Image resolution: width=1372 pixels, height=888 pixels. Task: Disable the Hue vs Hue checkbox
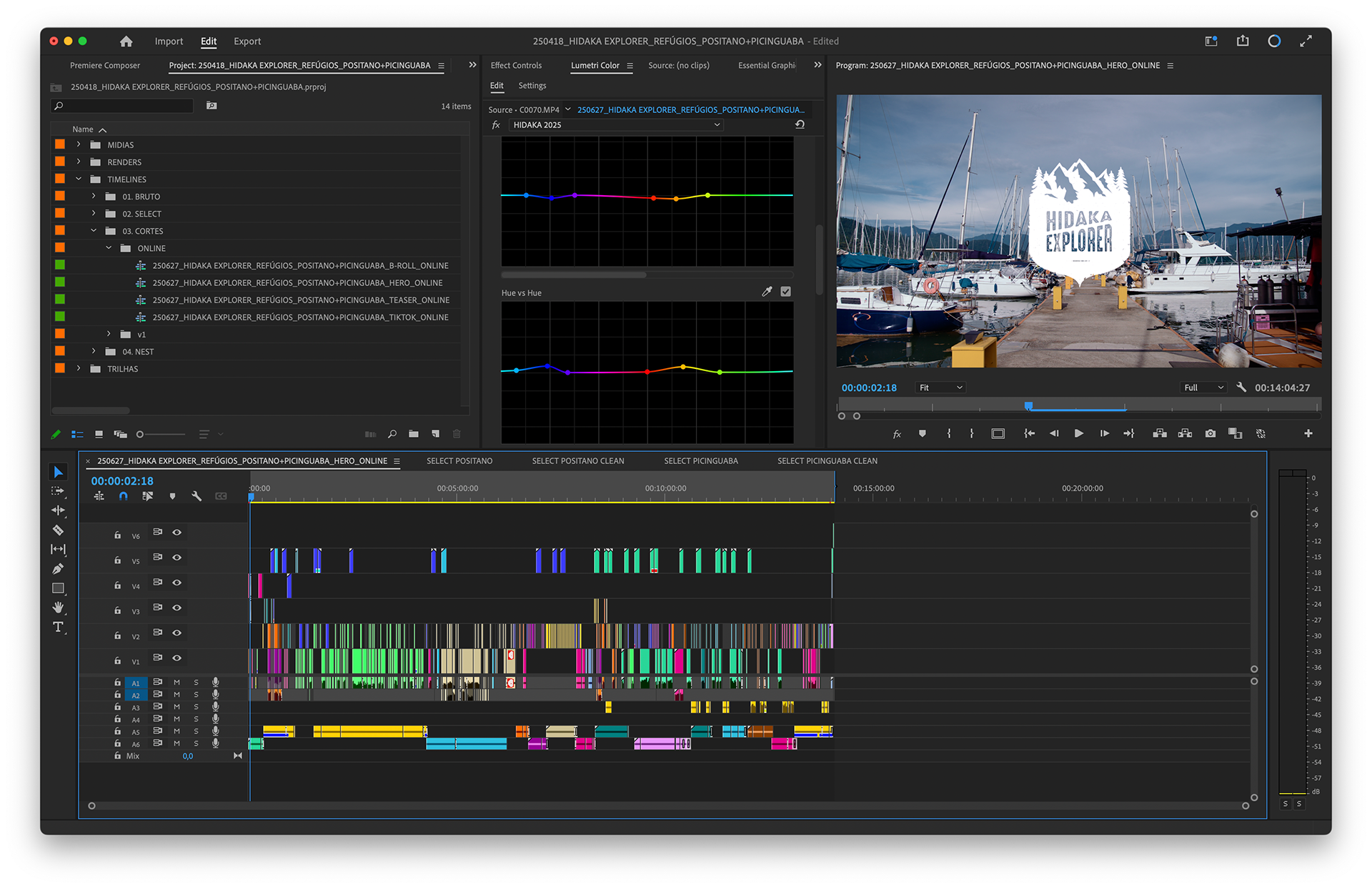[x=785, y=292]
